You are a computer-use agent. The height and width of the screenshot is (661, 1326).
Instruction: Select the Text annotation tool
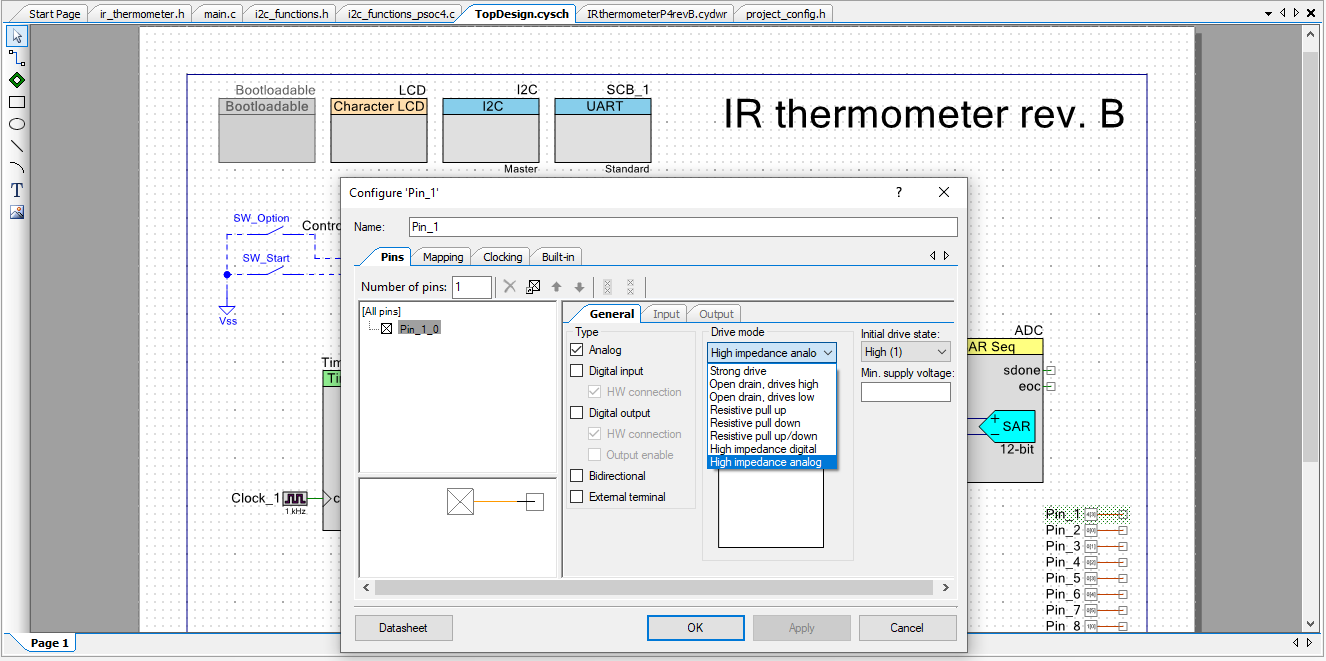17,190
